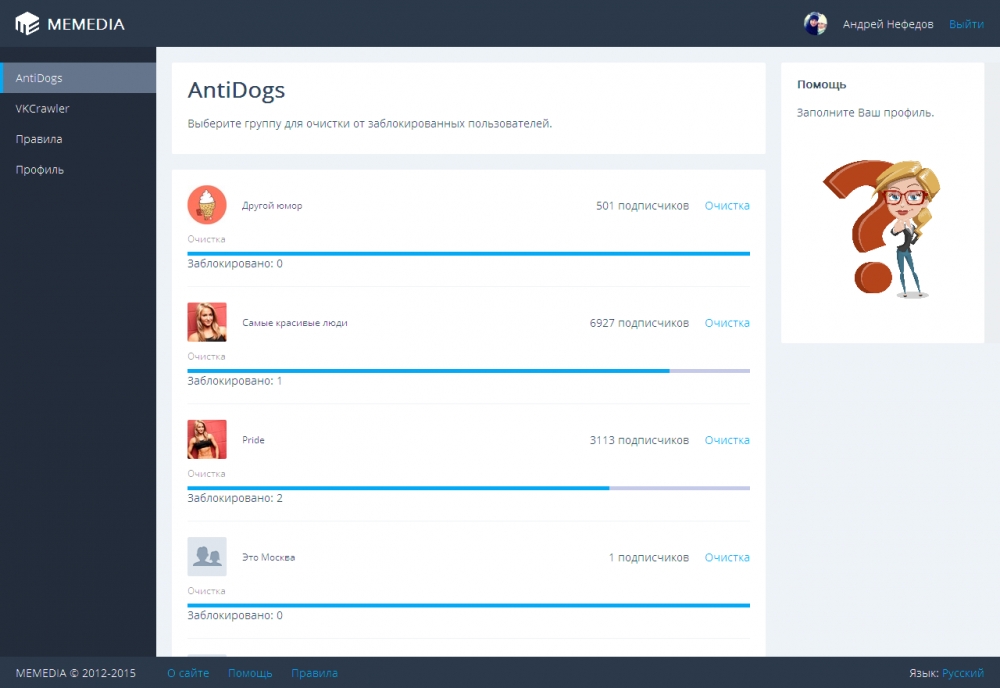The height and width of the screenshot is (688, 1000).
Task: Click the question mark help illustration
Action: [881, 228]
